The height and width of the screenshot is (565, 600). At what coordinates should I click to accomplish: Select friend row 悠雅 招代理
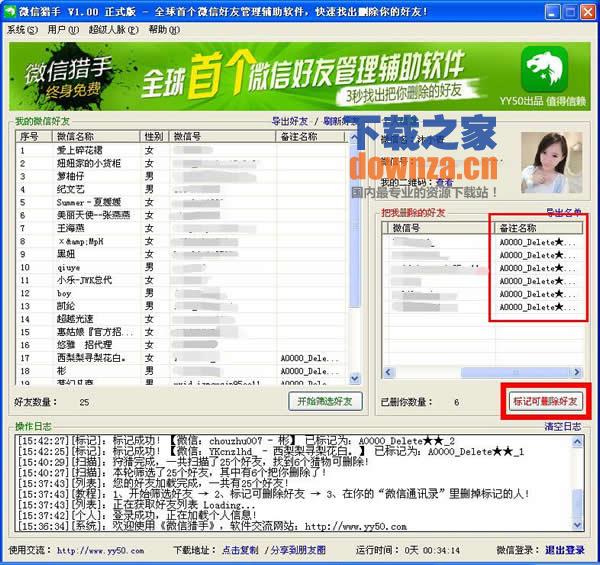181,345
